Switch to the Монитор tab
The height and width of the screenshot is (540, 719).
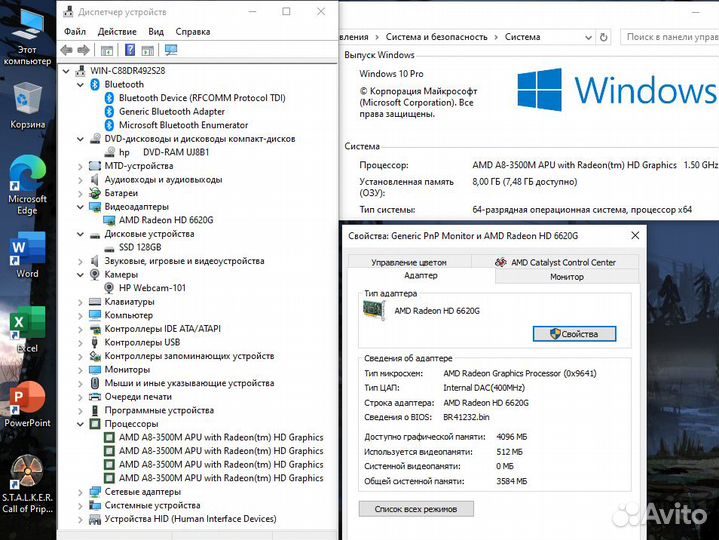point(567,276)
